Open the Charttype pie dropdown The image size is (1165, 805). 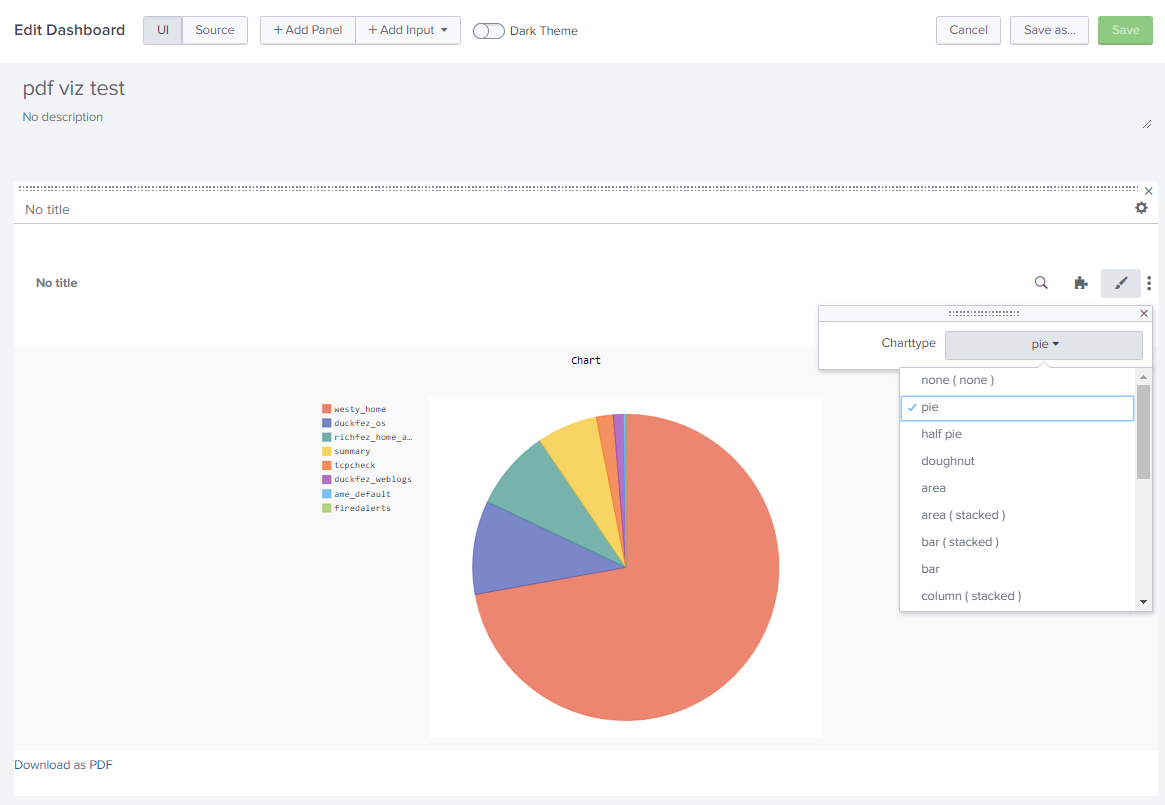click(x=1044, y=344)
